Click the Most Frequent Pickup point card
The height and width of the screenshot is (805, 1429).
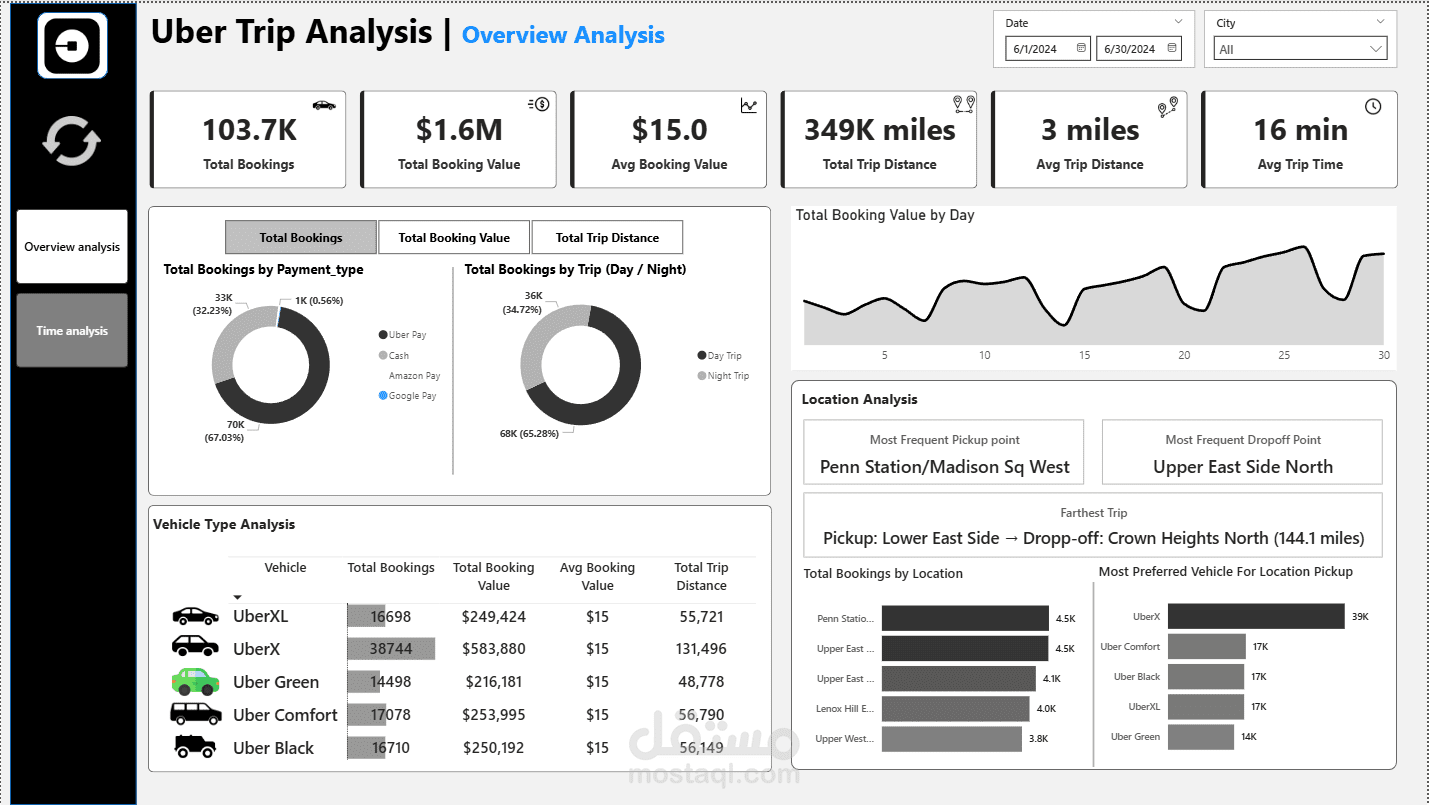click(943, 452)
